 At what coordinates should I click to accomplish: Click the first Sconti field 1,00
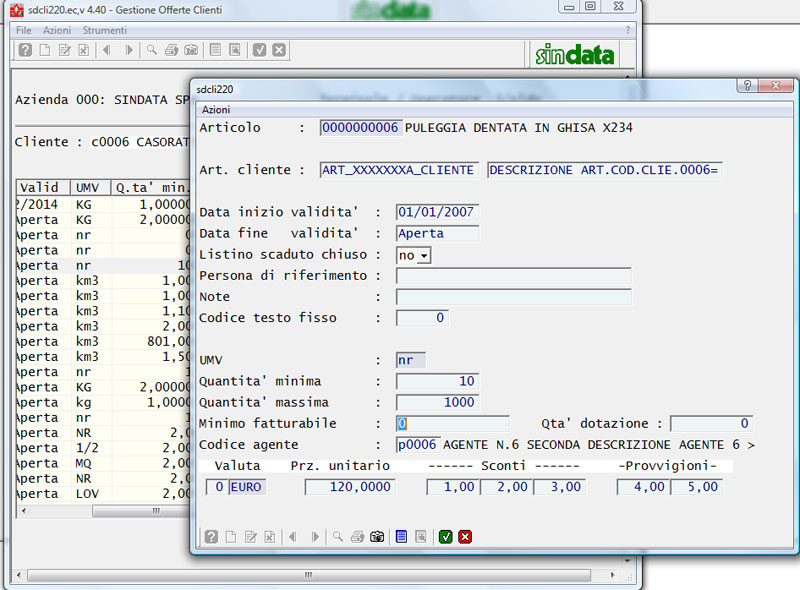tap(453, 487)
